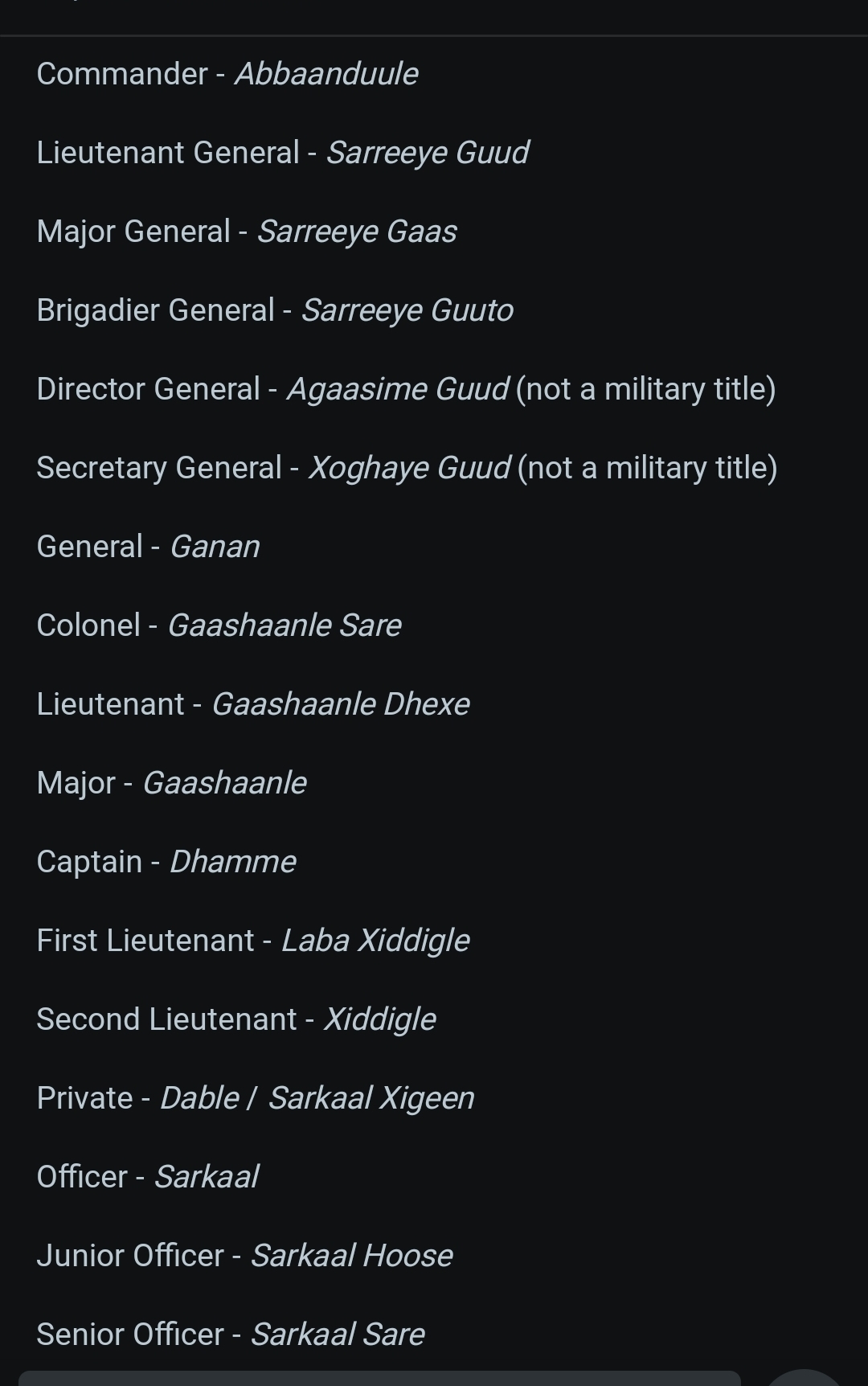Tap the Second Lieutenant - Xiddigle entry
This screenshot has width=868, height=1386.
click(x=236, y=1019)
